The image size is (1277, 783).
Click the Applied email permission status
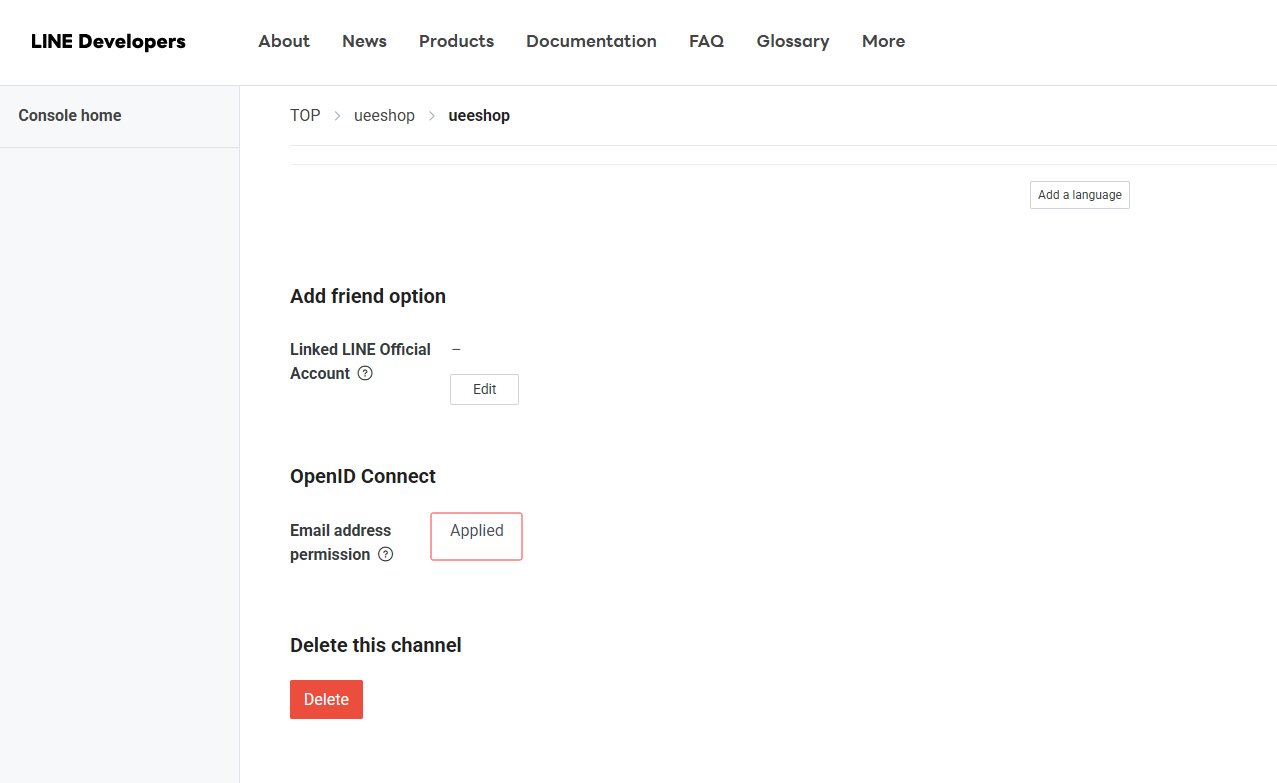[x=477, y=531]
